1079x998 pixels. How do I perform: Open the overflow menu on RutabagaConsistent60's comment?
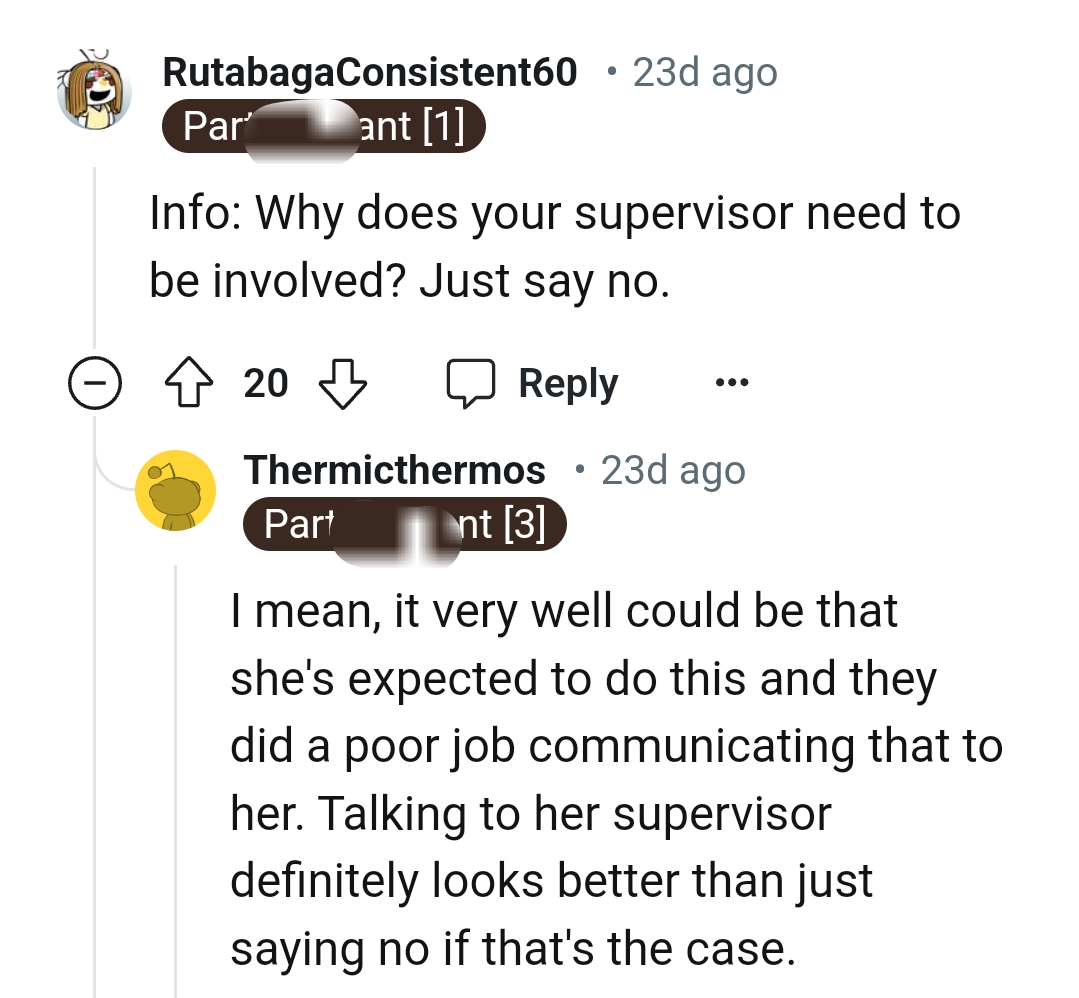[731, 382]
